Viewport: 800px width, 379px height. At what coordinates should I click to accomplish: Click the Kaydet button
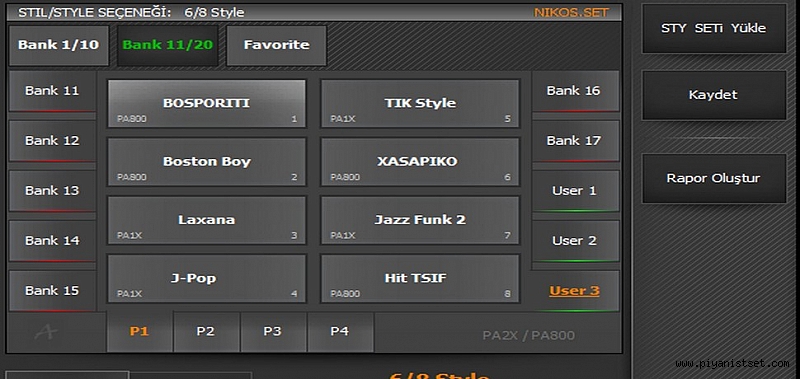[x=713, y=95]
